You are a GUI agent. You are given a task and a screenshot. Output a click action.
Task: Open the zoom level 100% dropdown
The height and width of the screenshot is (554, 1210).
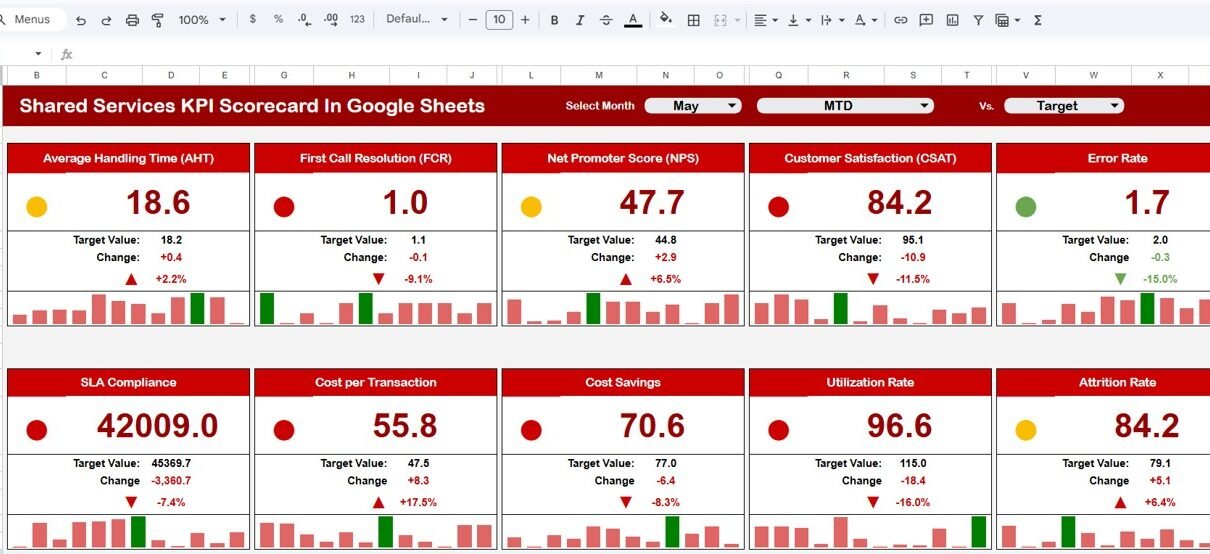point(201,20)
